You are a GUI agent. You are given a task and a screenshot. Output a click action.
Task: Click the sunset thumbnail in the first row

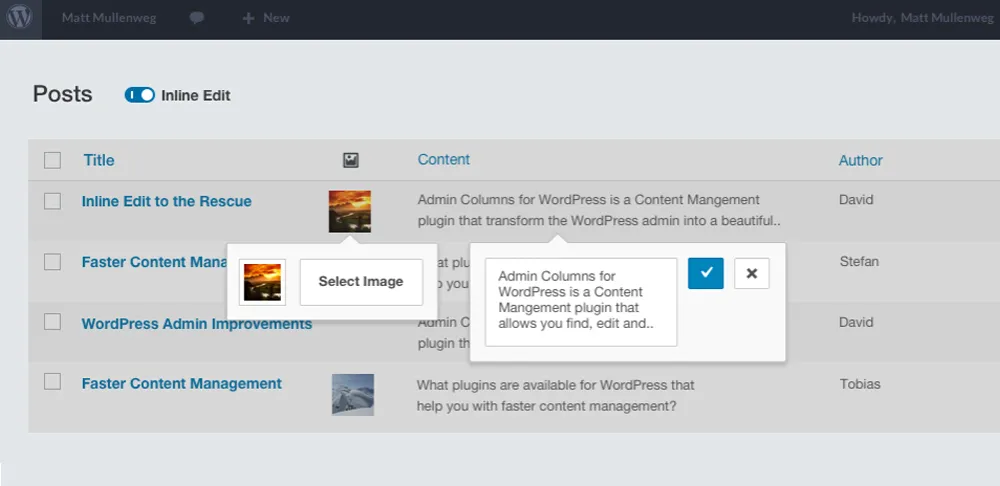[349, 211]
